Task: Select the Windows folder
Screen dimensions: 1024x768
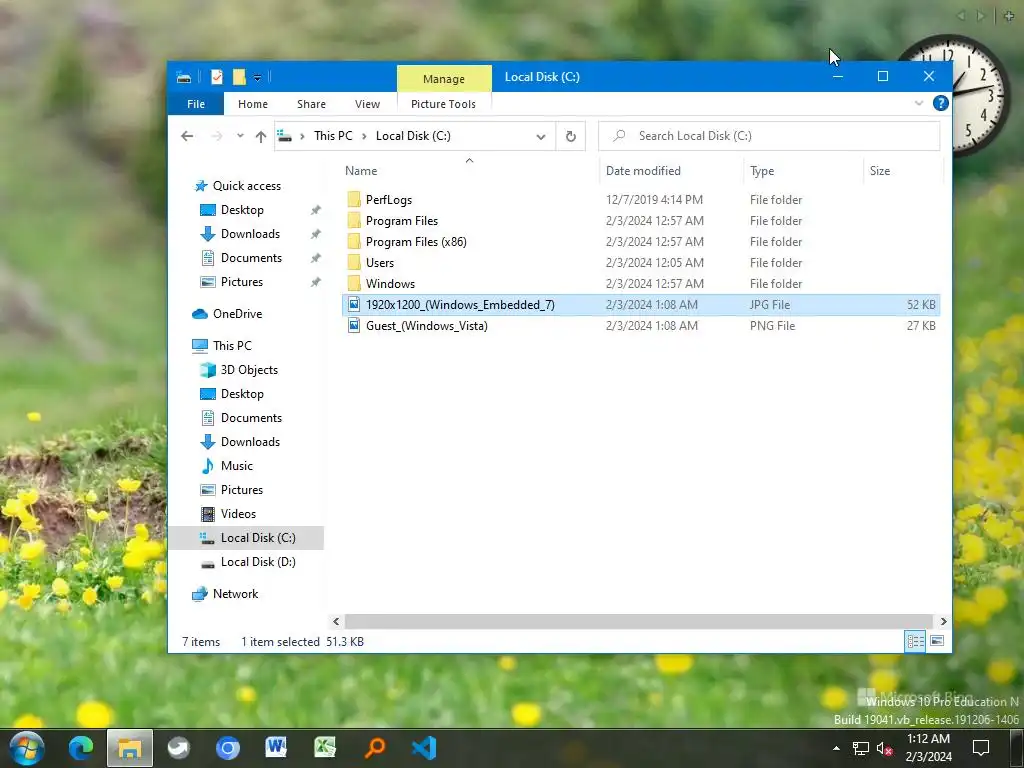Action: pyautogui.click(x=390, y=283)
